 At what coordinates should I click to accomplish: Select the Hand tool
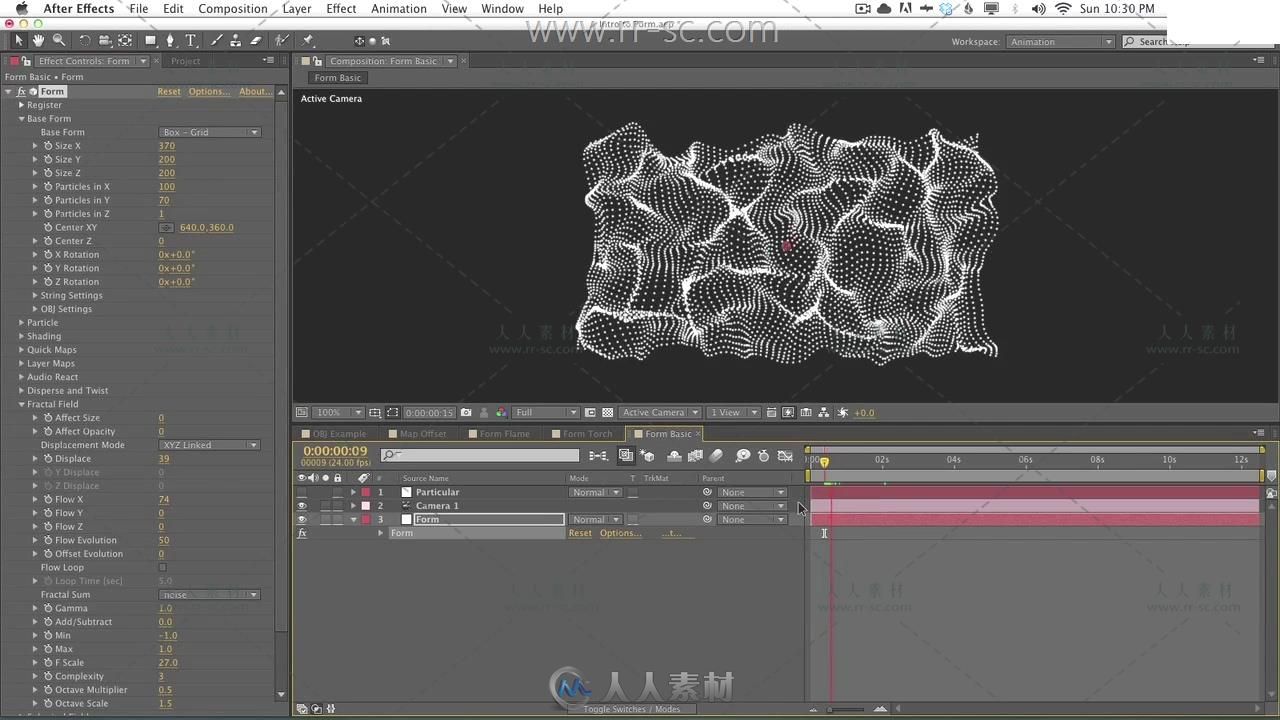38,41
